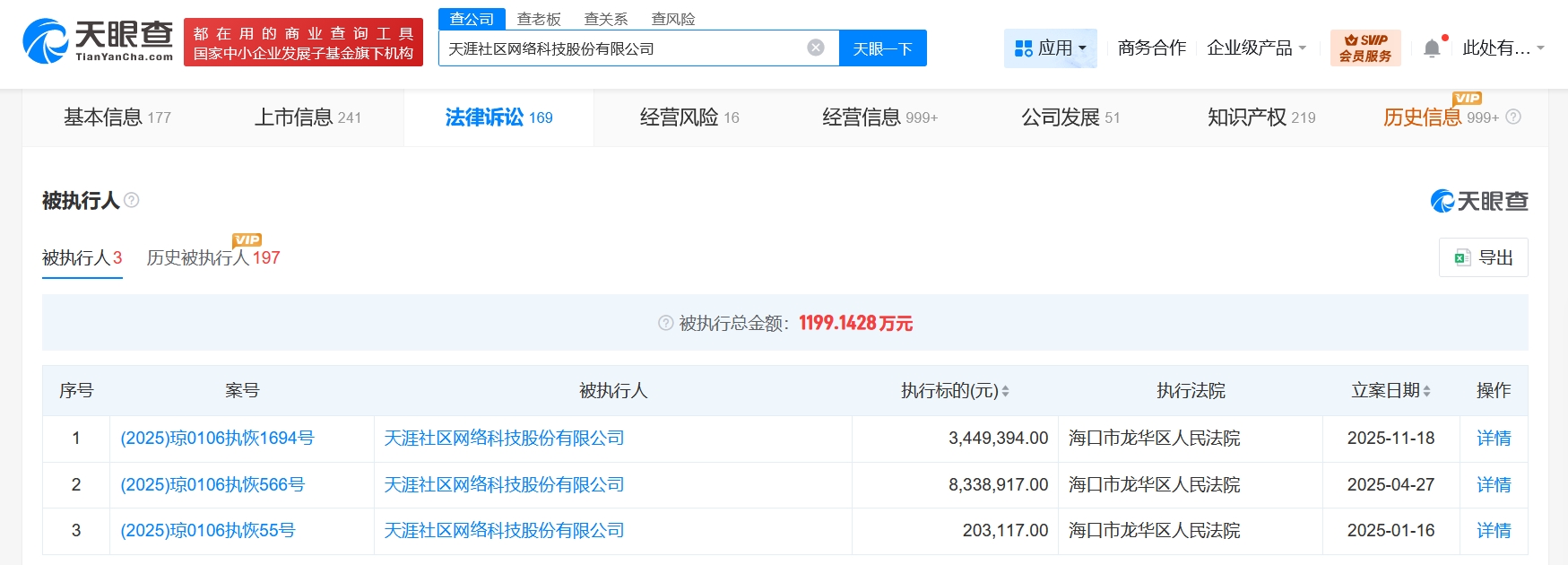Open case (2025)琼0106执恢1694号 link
The height and width of the screenshot is (565, 1568).
point(217,439)
